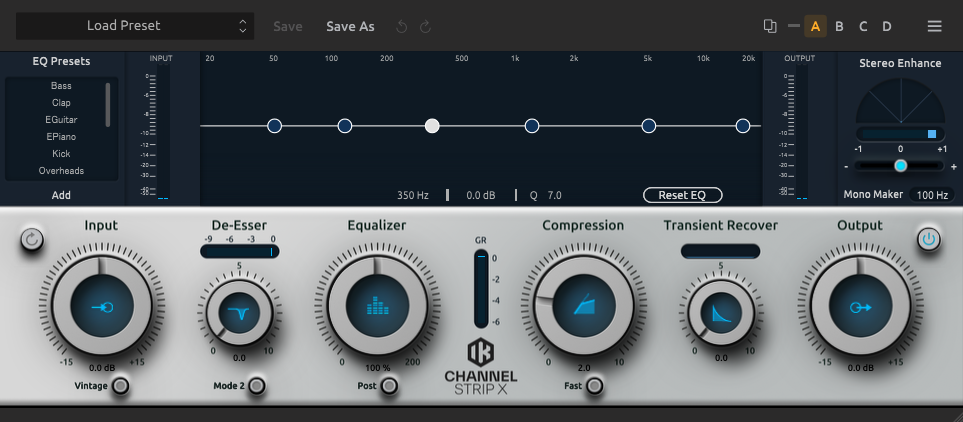Select preset slot D
963x422 pixels.
click(887, 26)
